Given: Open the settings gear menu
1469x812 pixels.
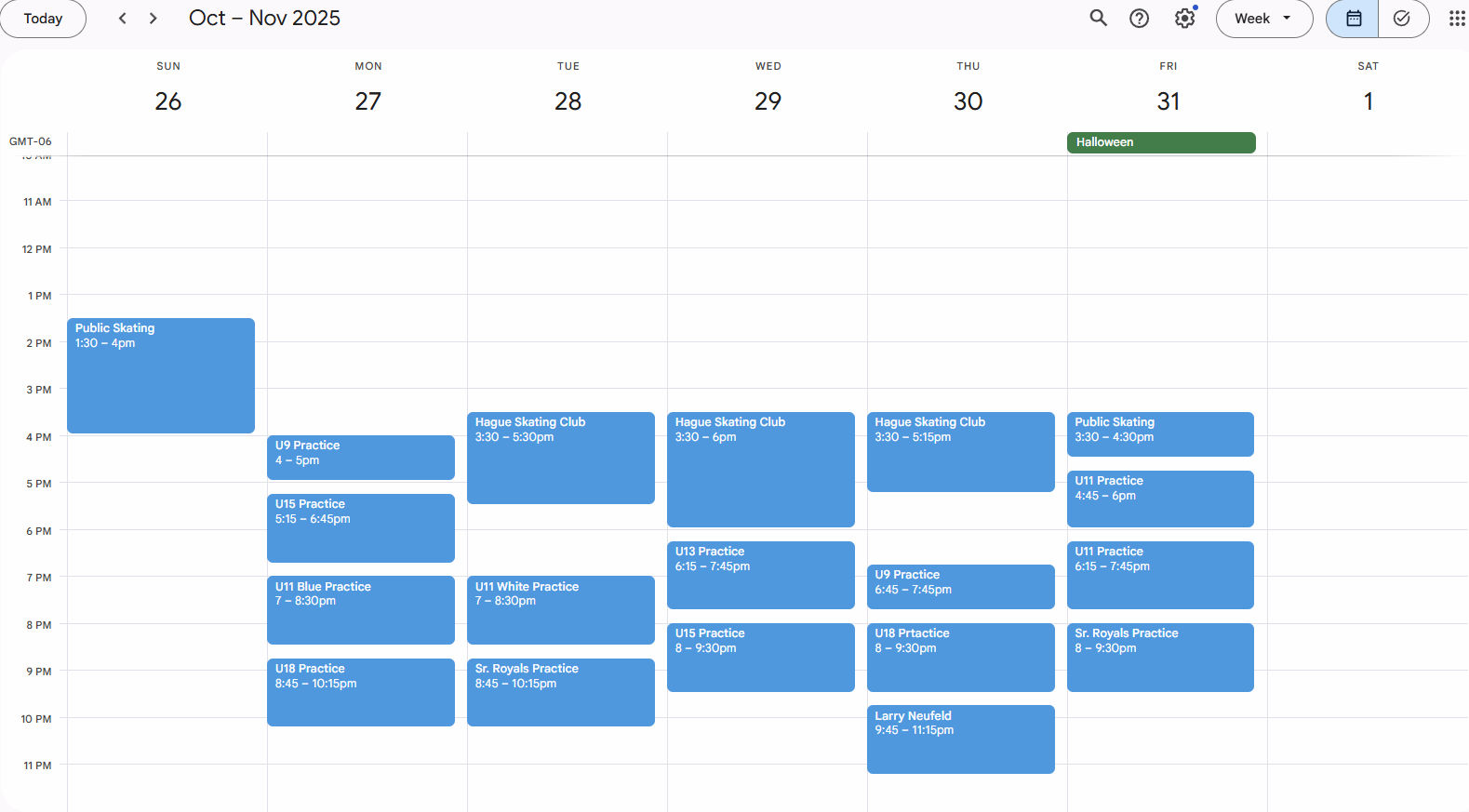Looking at the screenshot, I should [x=1184, y=19].
